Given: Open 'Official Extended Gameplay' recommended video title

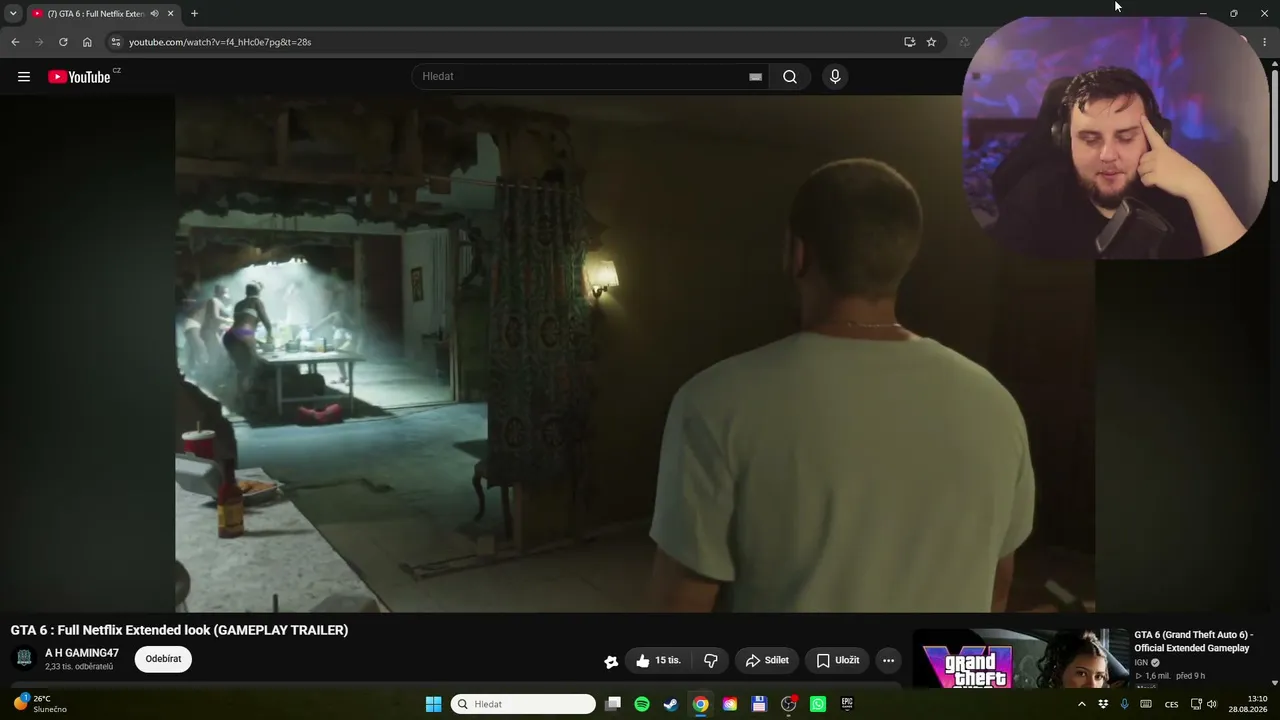Looking at the screenshot, I should (x=1193, y=641).
